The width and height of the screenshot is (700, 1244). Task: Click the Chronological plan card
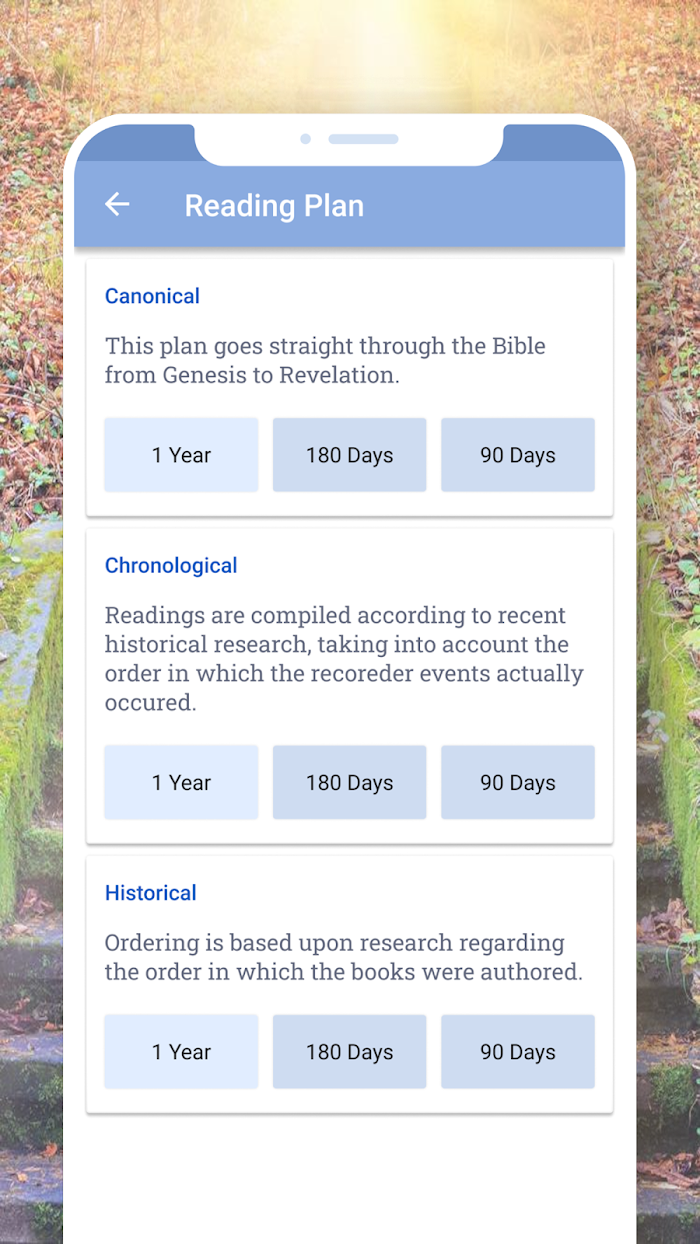click(349, 686)
